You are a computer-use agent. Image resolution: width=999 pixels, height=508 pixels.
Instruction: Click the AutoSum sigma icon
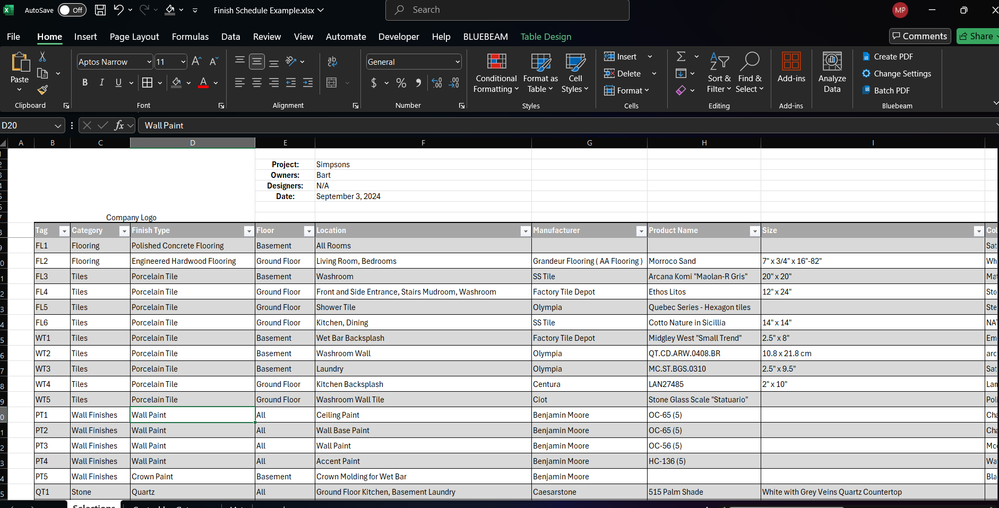681,57
